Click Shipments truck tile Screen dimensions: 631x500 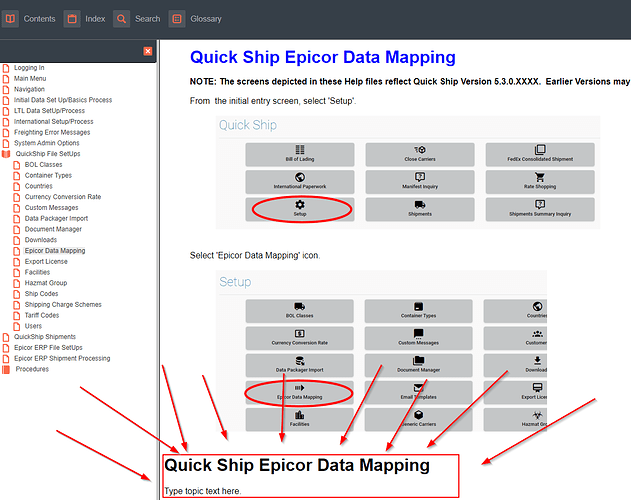coord(420,209)
